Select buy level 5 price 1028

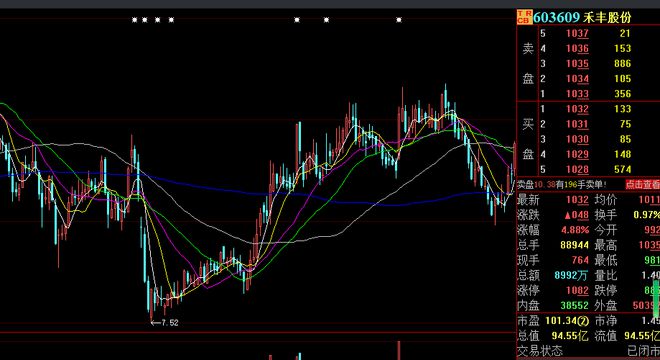pyautogui.click(x=577, y=169)
